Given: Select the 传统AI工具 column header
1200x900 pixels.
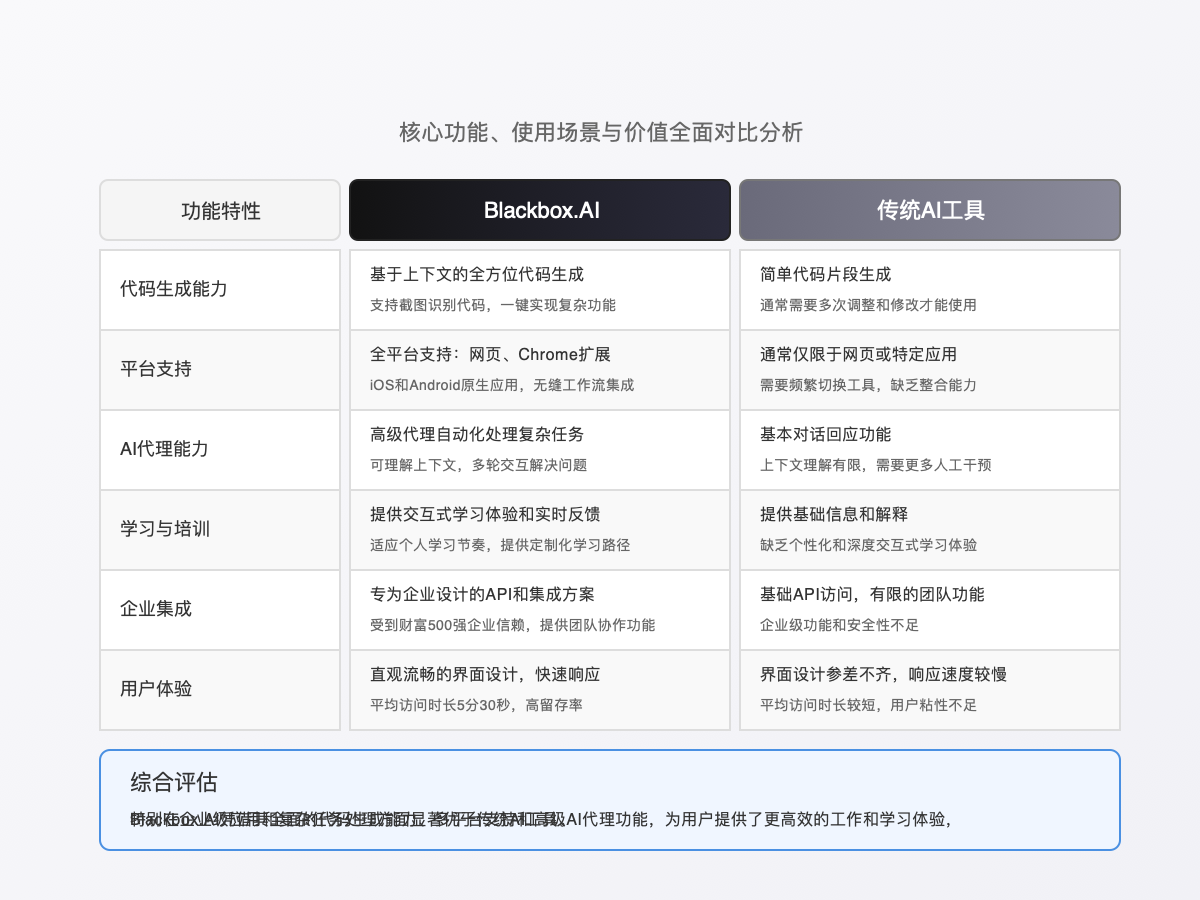Looking at the screenshot, I should (x=930, y=210).
